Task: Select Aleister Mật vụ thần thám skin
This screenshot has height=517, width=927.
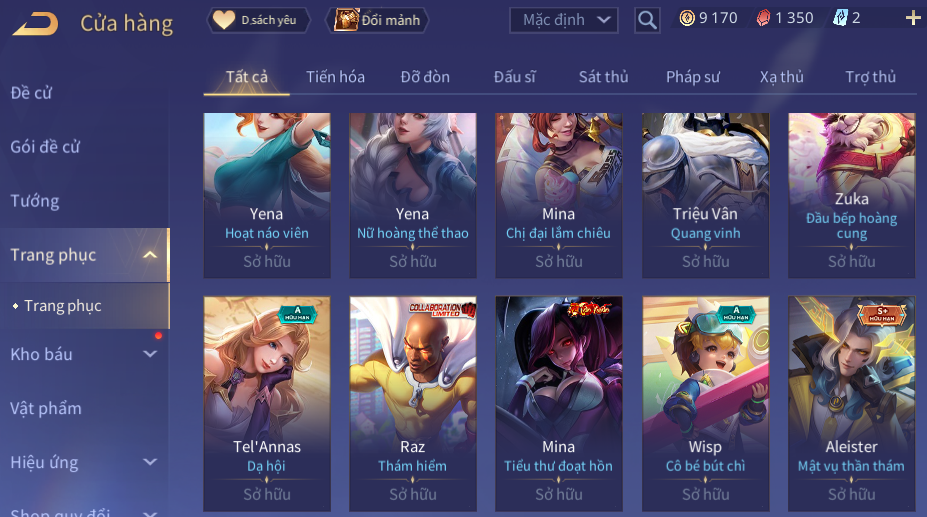Action: [851, 403]
